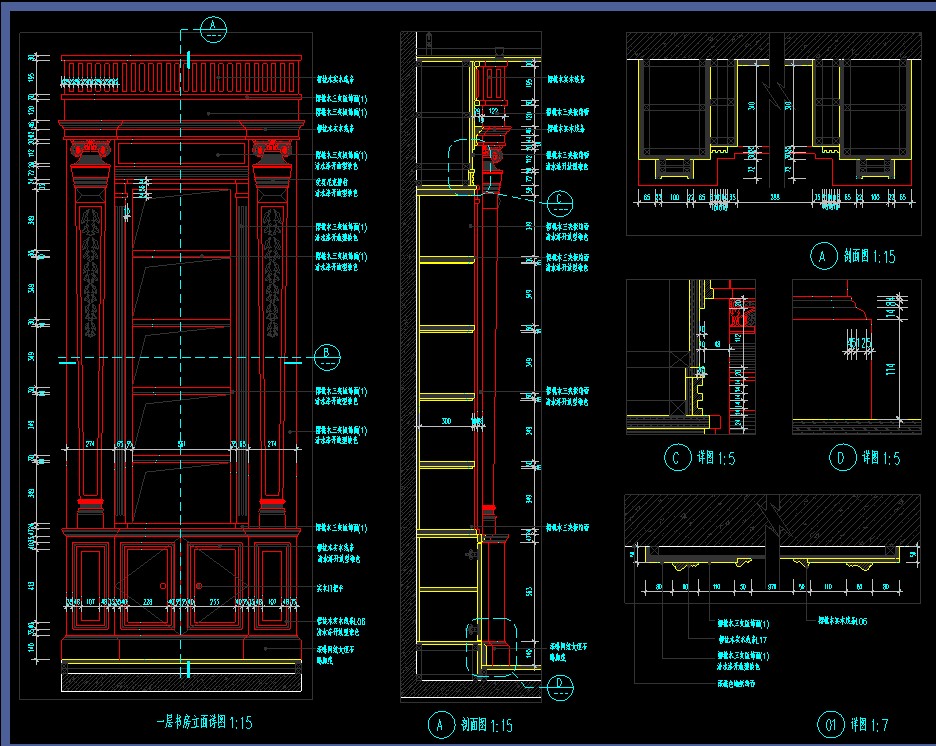The height and width of the screenshot is (746, 936).
Task: Click the D title bubble under the D detail
Action: click(x=842, y=458)
